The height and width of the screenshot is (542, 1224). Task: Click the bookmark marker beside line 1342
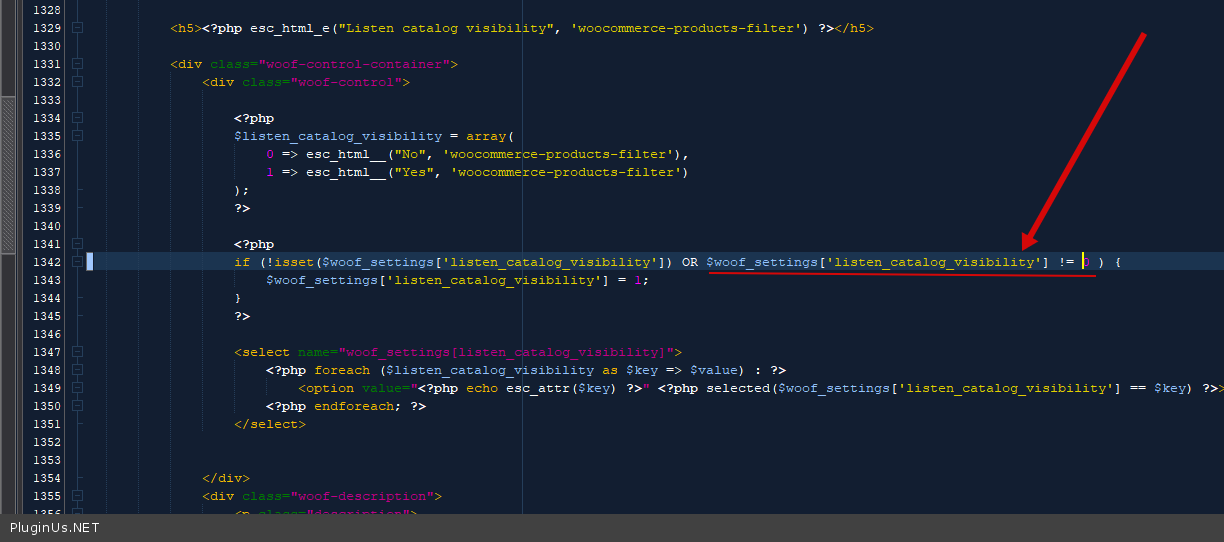89,262
